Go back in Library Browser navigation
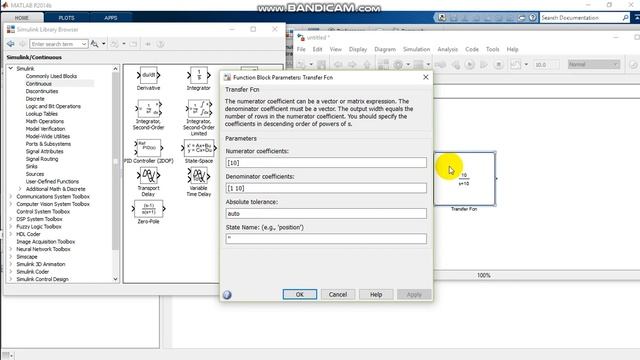 (11, 44)
